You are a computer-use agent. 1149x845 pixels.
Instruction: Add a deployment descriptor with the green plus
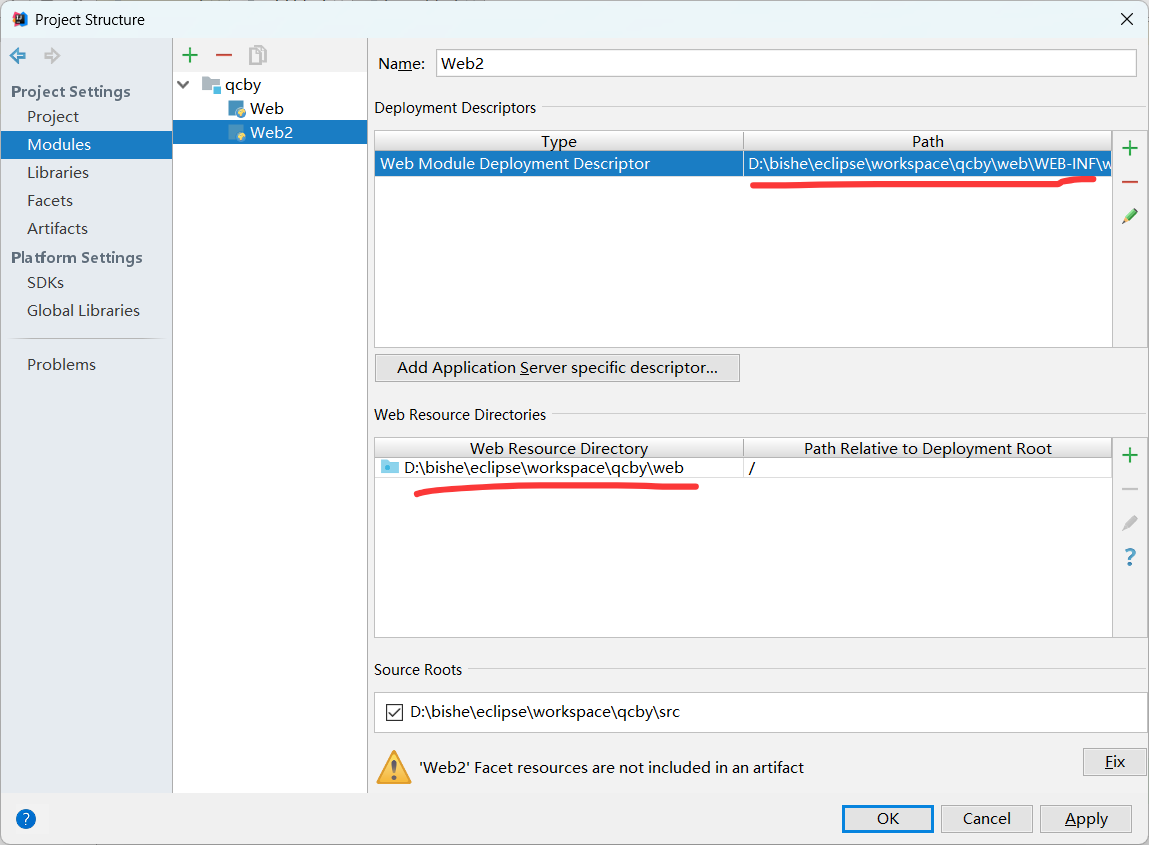[x=1130, y=148]
